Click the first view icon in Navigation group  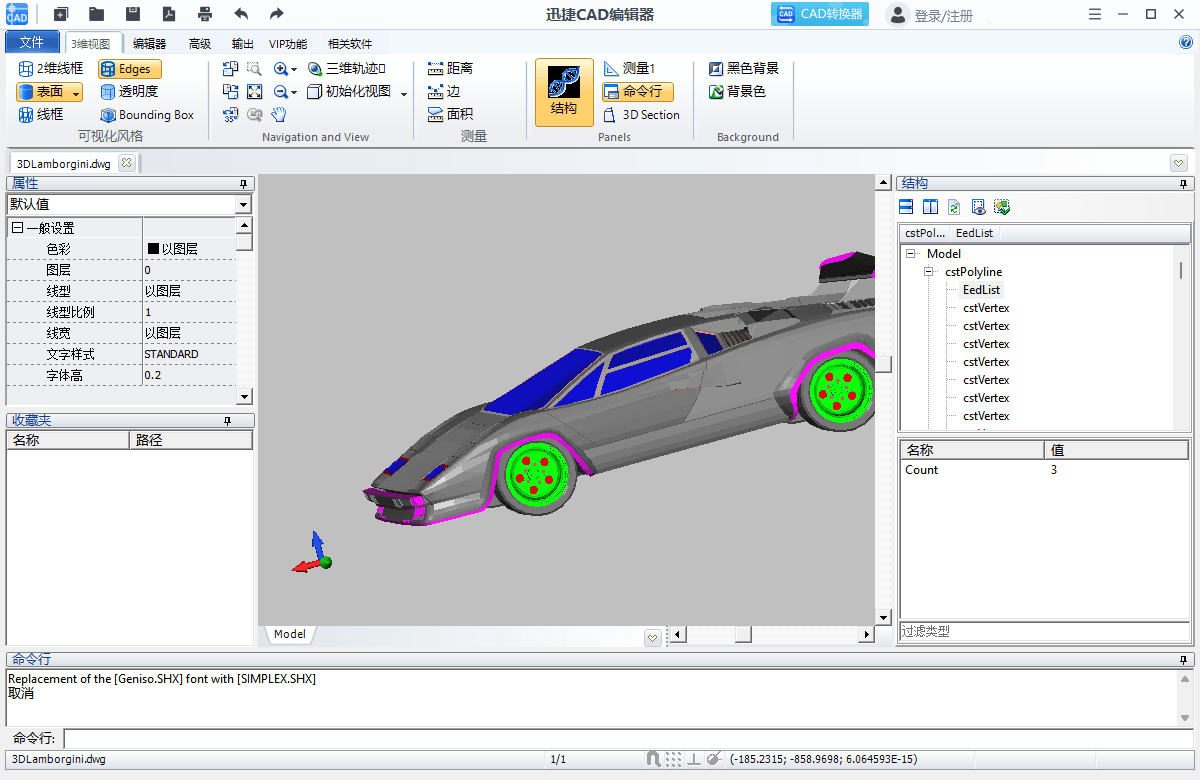[230, 69]
